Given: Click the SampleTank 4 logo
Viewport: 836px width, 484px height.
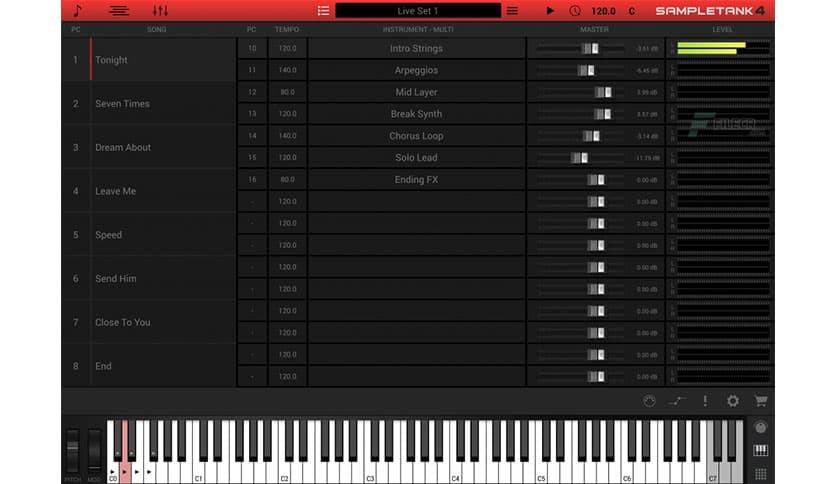Looking at the screenshot, I should pos(710,11).
